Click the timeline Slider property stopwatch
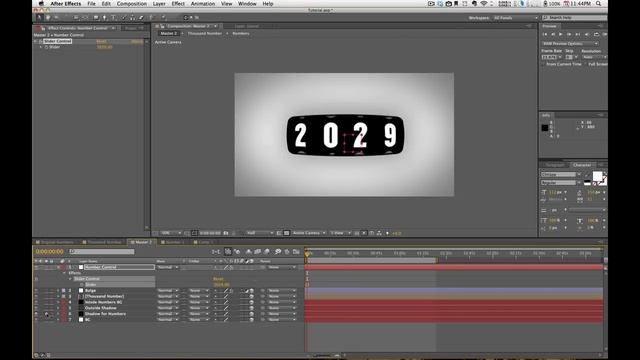 (x=82, y=284)
